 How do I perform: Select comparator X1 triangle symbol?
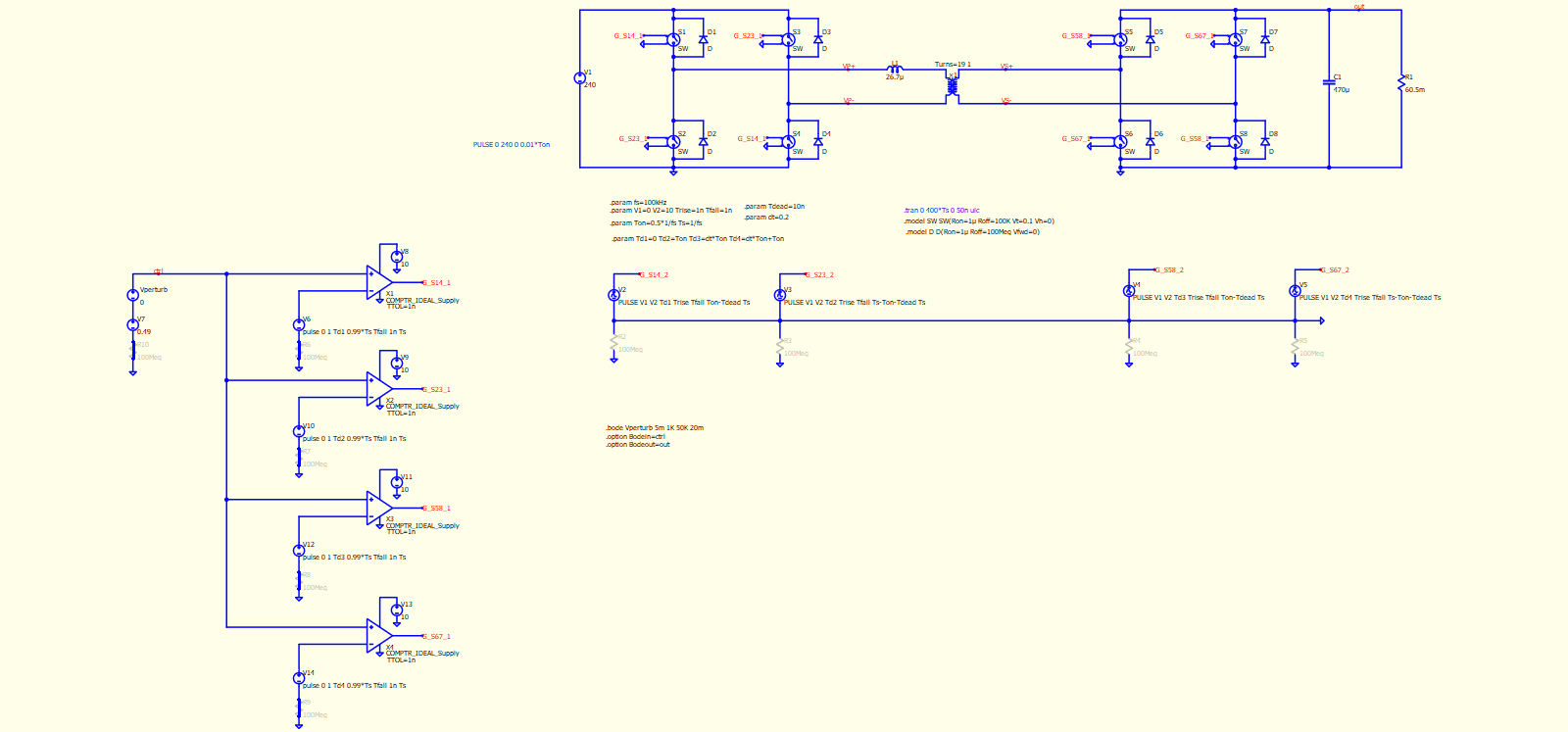[x=379, y=282]
